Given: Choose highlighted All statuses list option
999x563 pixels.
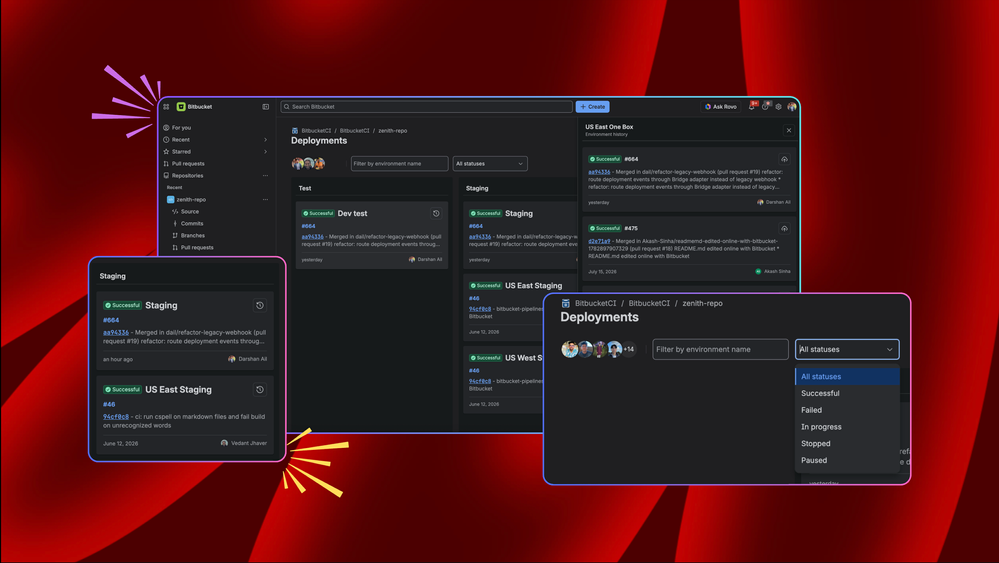Looking at the screenshot, I should pyautogui.click(x=847, y=376).
